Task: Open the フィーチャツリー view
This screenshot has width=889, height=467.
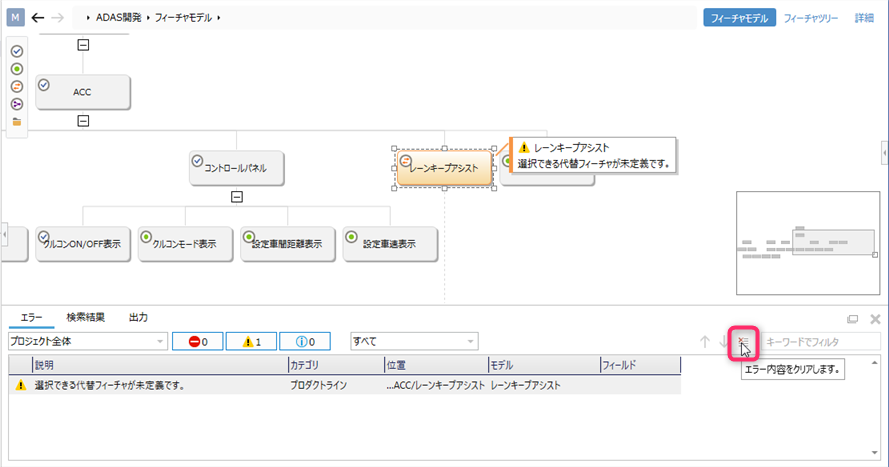Action: (811, 18)
